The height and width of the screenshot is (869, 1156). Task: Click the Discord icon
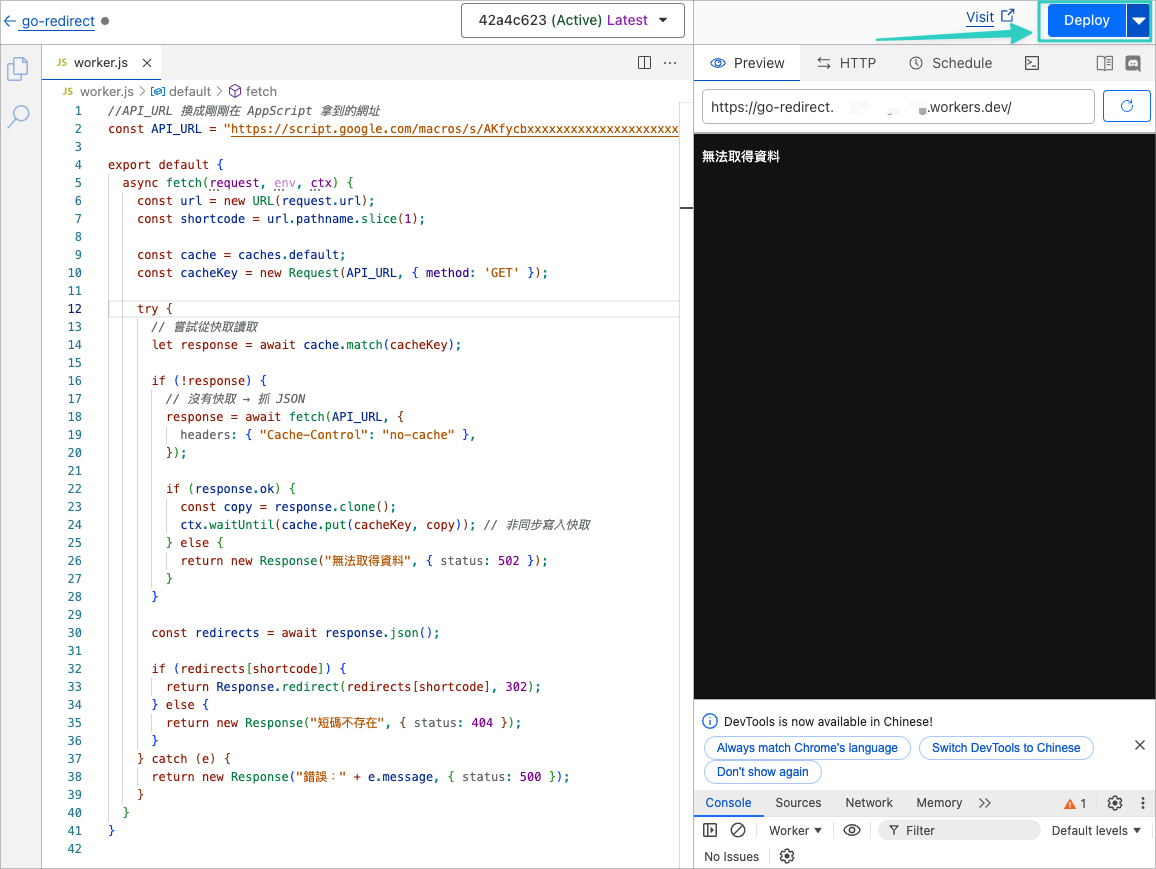pos(1133,63)
